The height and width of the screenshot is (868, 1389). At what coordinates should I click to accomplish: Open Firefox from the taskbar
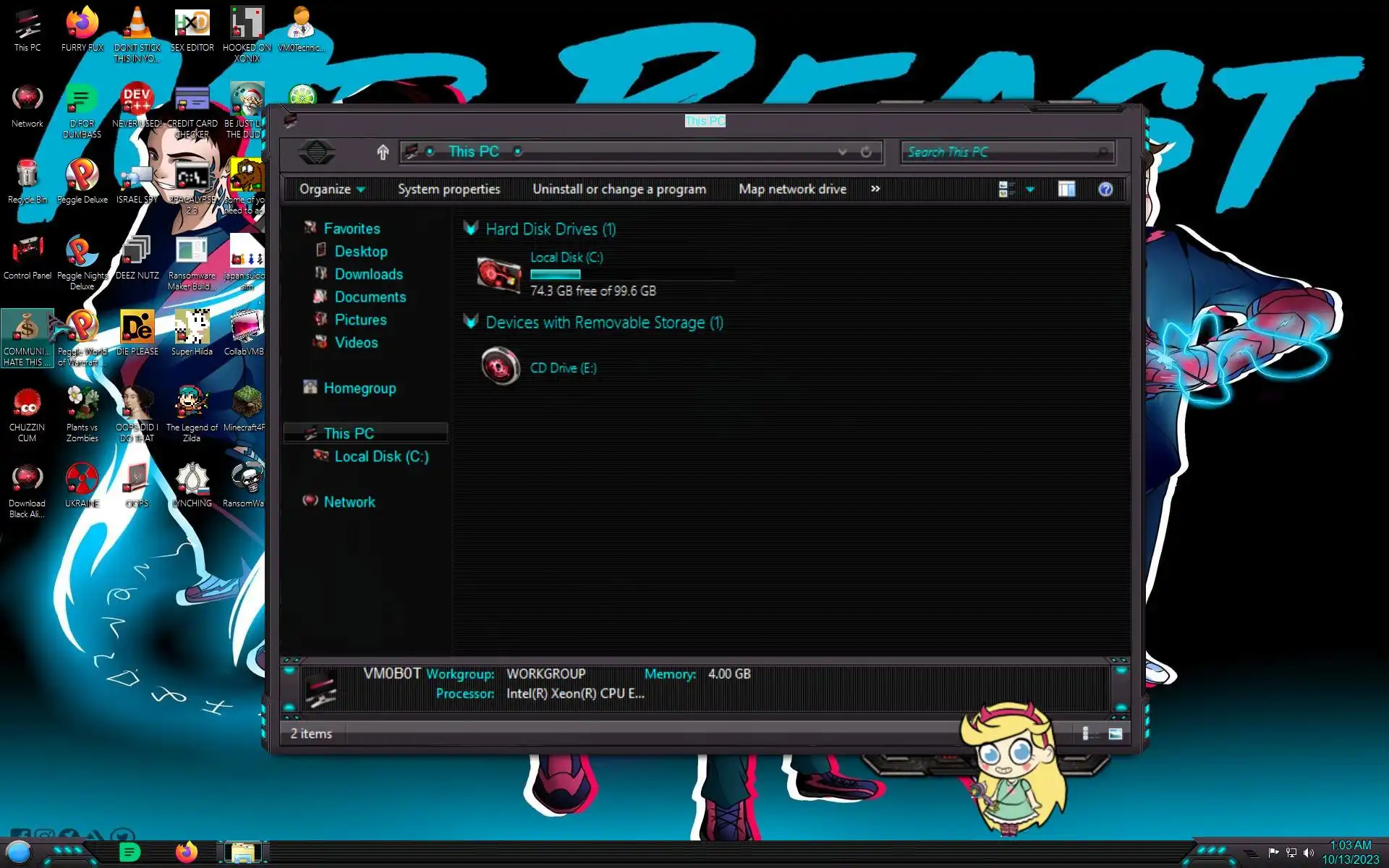click(x=187, y=852)
